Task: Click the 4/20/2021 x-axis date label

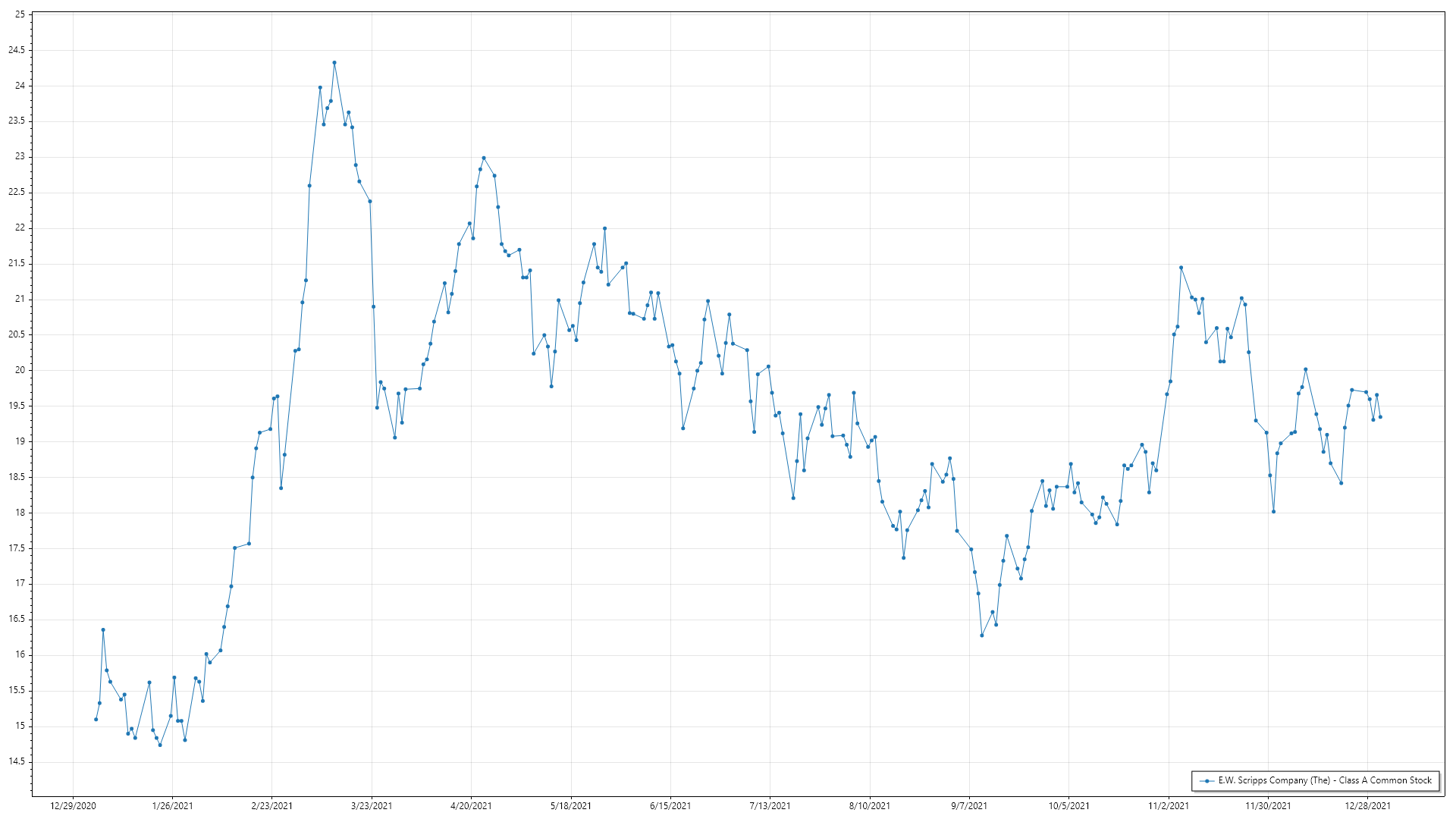Action: pyautogui.click(x=471, y=806)
